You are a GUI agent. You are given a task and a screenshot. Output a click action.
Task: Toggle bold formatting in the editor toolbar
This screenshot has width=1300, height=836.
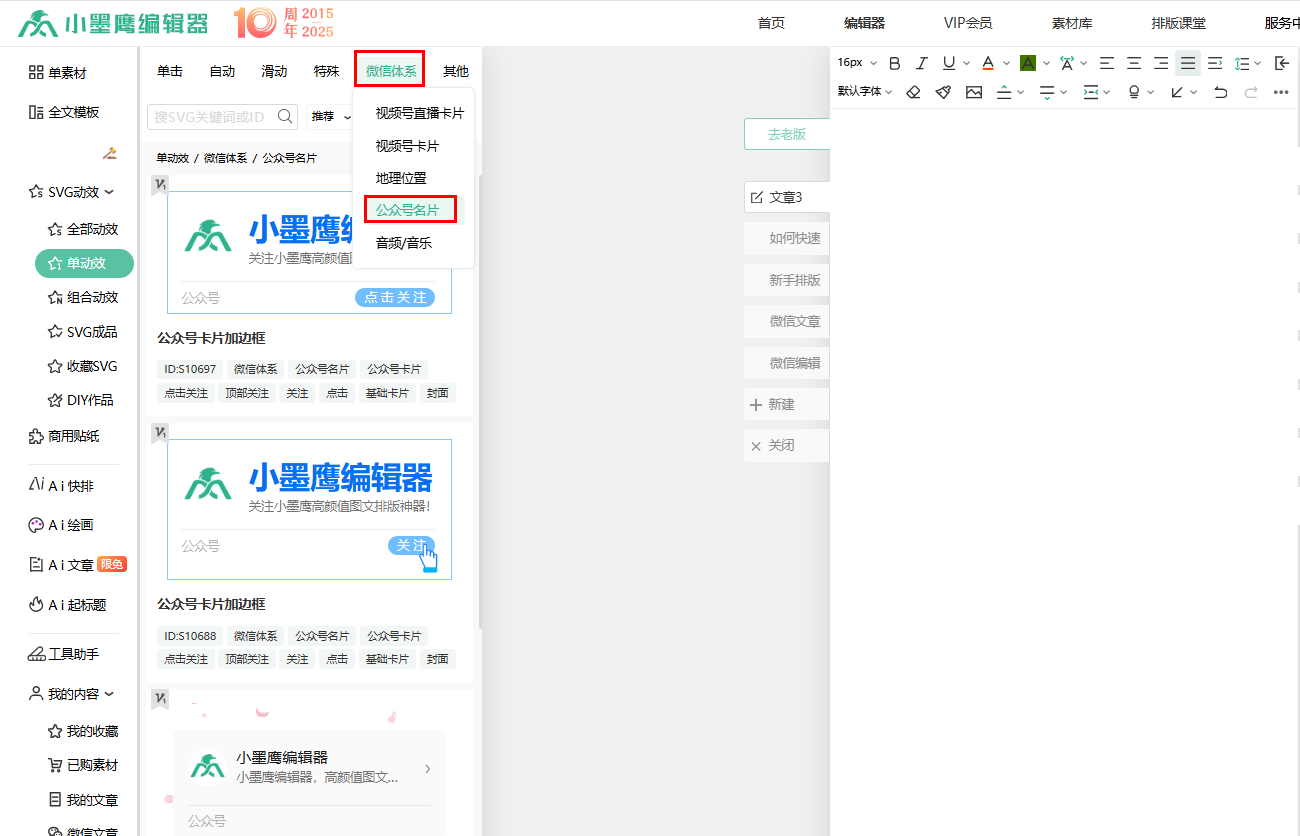pyautogui.click(x=895, y=63)
